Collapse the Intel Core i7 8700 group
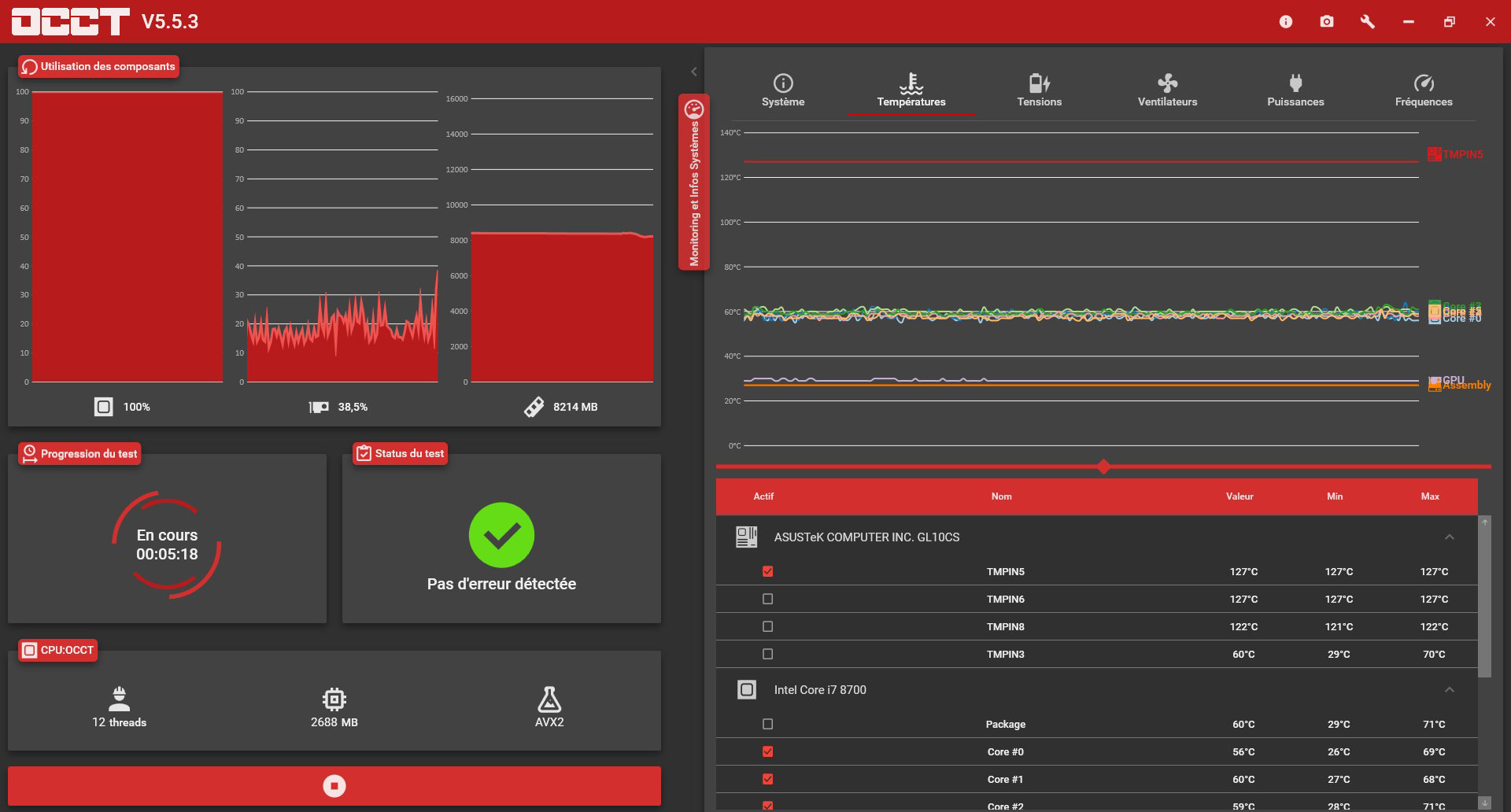 point(1449,690)
